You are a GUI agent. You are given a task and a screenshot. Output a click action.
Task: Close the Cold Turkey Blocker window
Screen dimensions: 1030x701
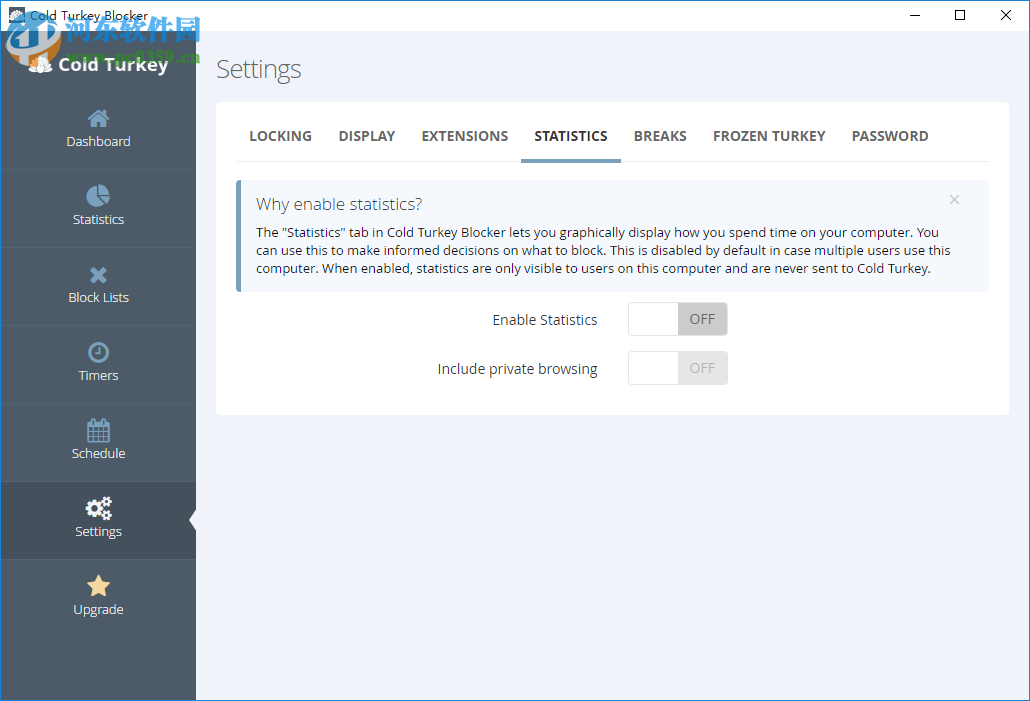coord(1006,15)
